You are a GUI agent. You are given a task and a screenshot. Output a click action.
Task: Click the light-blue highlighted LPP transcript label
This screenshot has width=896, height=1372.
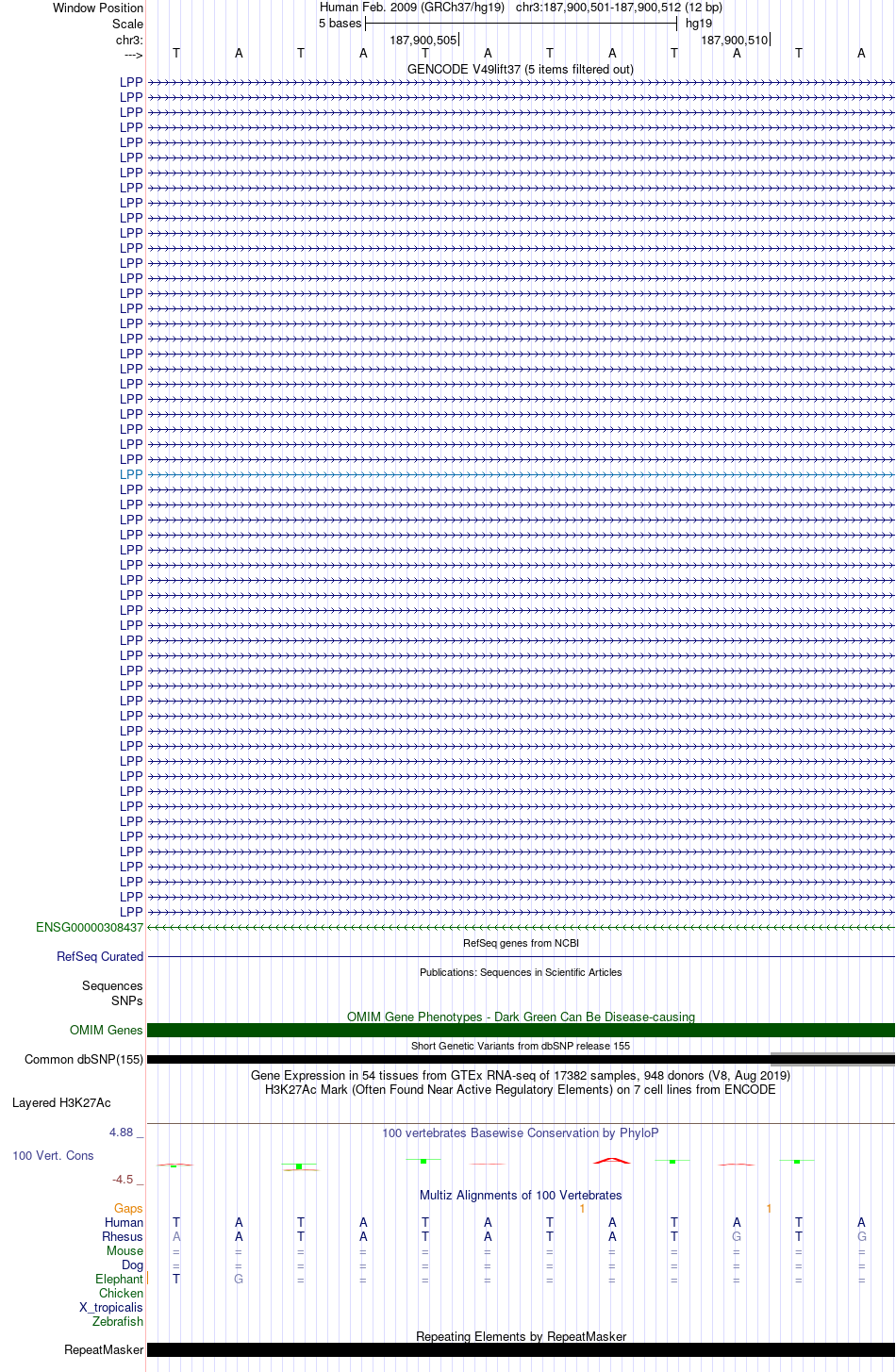(131, 474)
